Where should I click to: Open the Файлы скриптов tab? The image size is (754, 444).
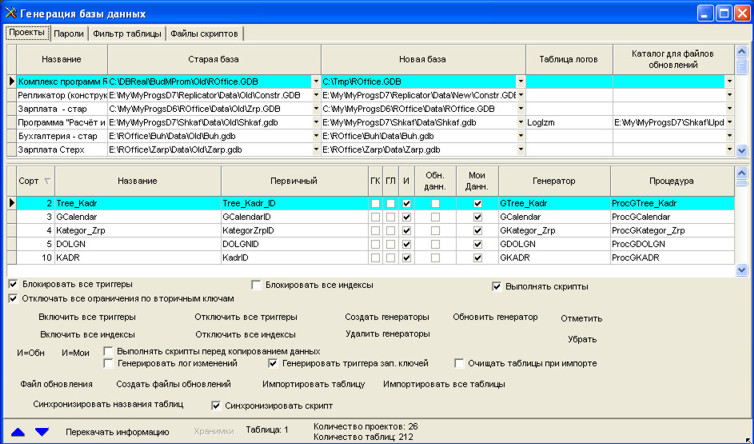[204, 34]
